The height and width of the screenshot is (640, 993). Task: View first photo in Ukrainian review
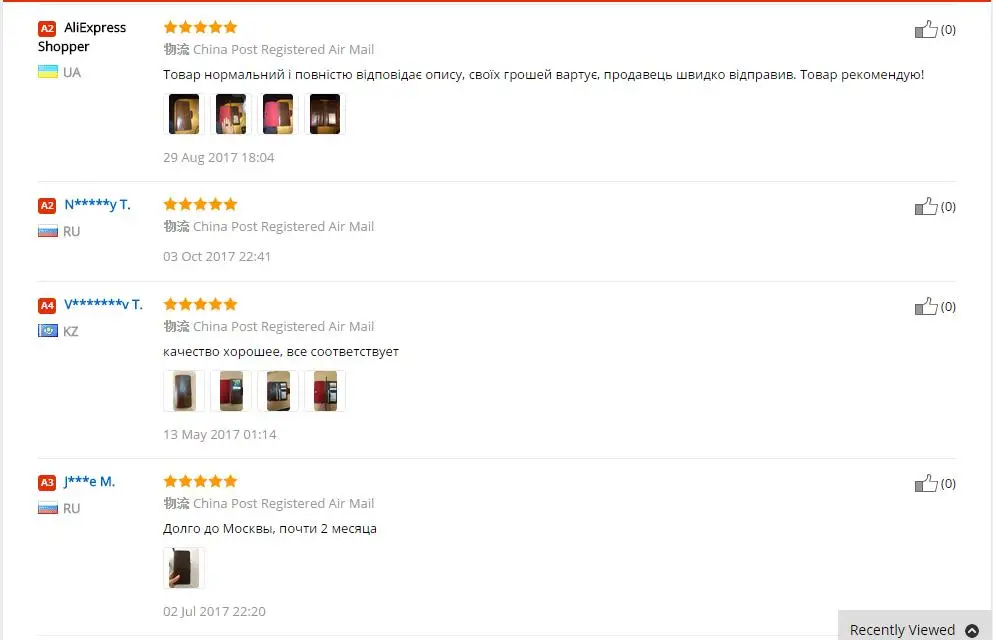(184, 114)
